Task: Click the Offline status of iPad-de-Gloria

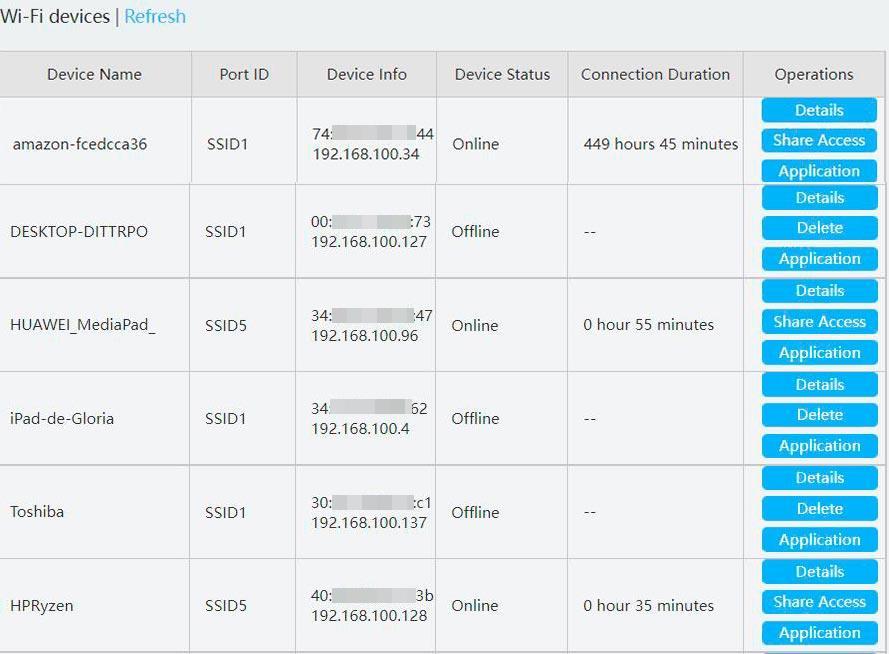Action: pos(475,418)
